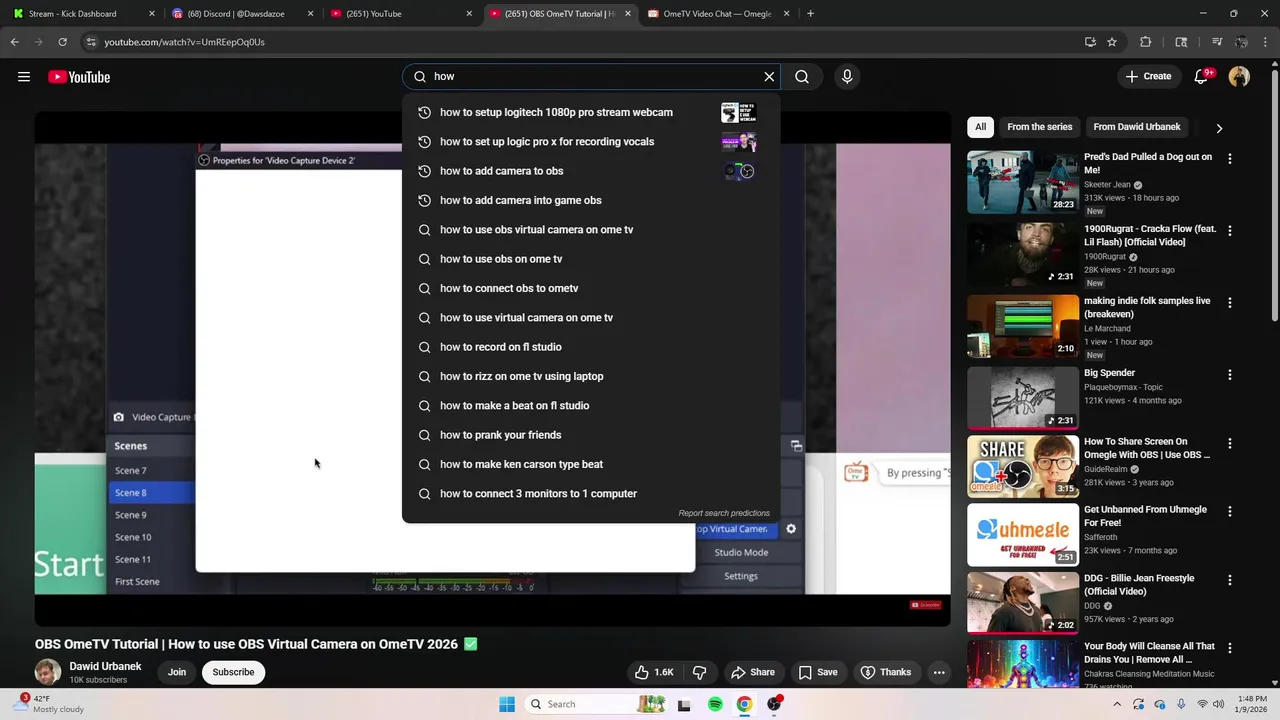Select suggestion 'how to connect obs to ometv'
Image resolution: width=1280 pixels, height=720 pixels.
590,288
